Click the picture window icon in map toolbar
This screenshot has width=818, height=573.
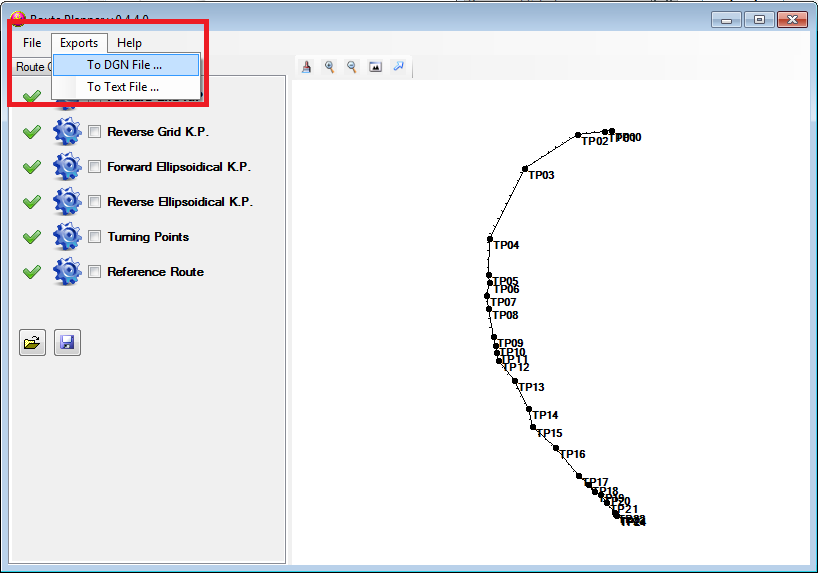pos(375,67)
